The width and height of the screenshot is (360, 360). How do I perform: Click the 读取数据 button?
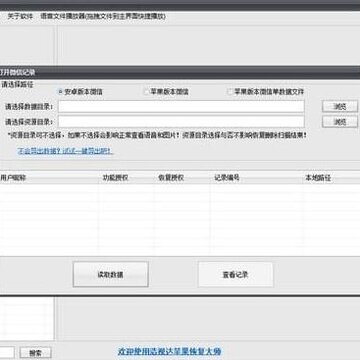pos(110,274)
